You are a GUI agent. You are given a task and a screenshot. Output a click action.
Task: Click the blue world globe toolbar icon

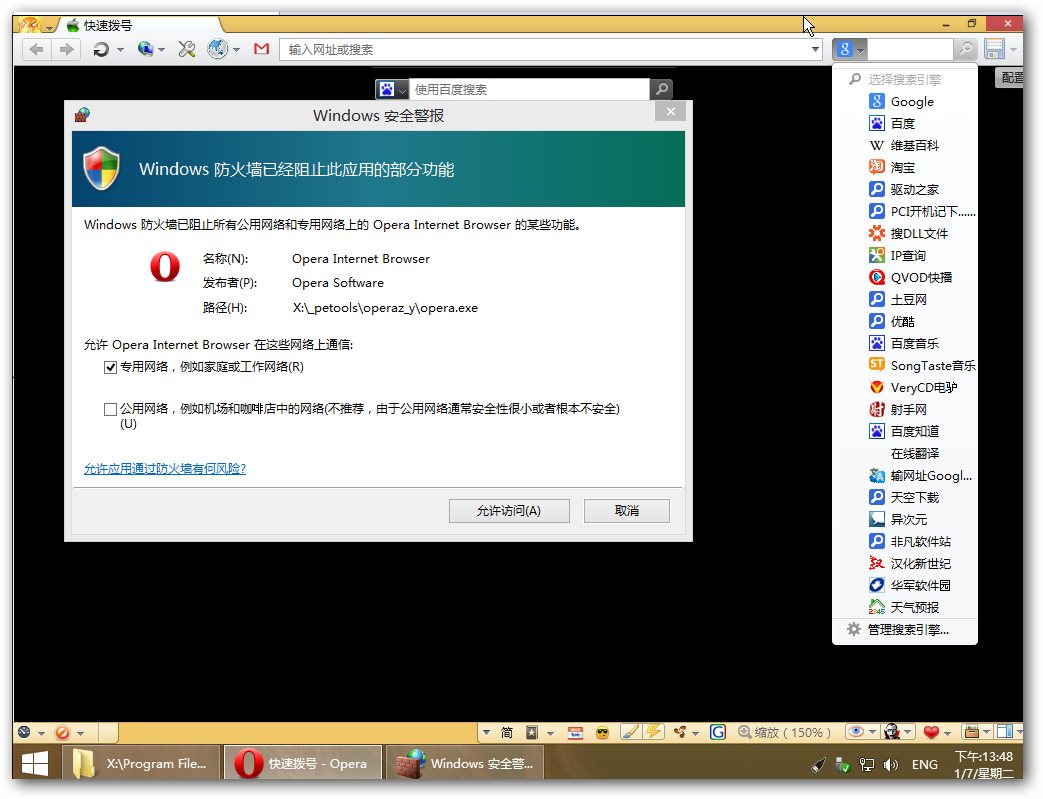tap(218, 49)
